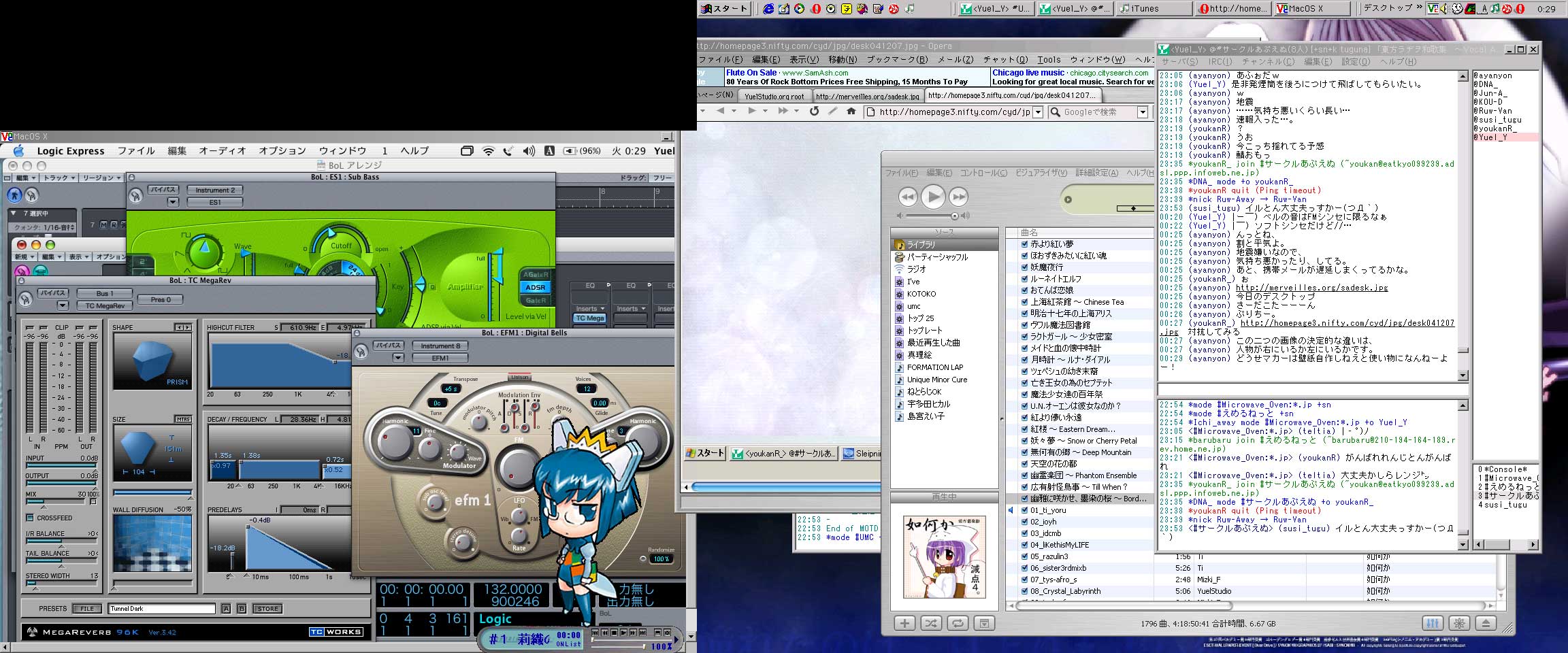
Task: Open the トラック dropdown menu in Arrange window
Action: [x=59, y=178]
